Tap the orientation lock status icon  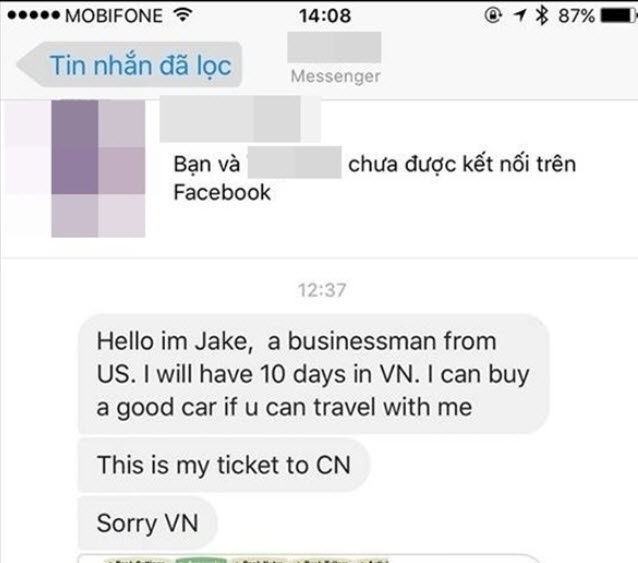[493, 15]
